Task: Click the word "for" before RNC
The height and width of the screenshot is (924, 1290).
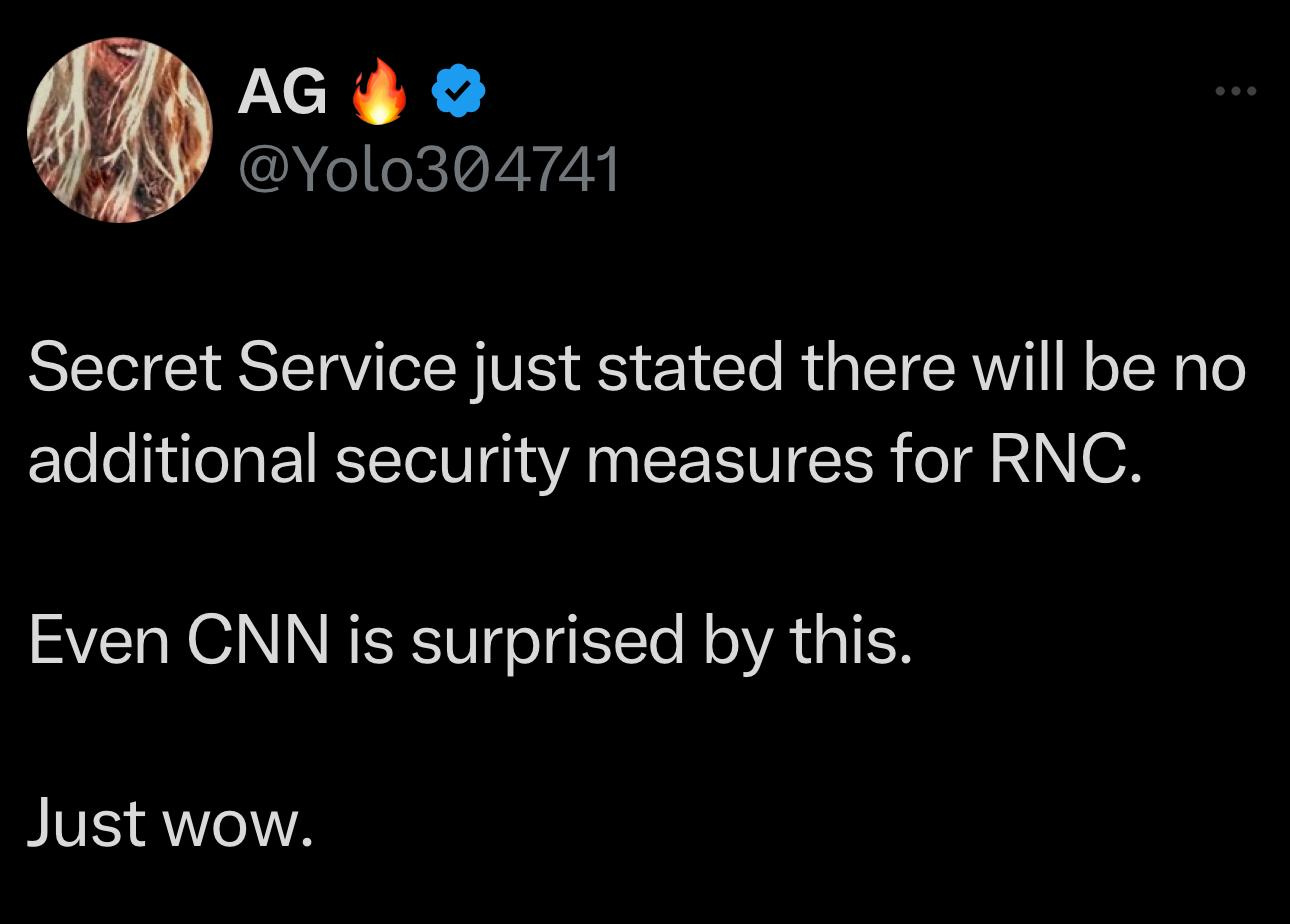Action: pos(929,459)
